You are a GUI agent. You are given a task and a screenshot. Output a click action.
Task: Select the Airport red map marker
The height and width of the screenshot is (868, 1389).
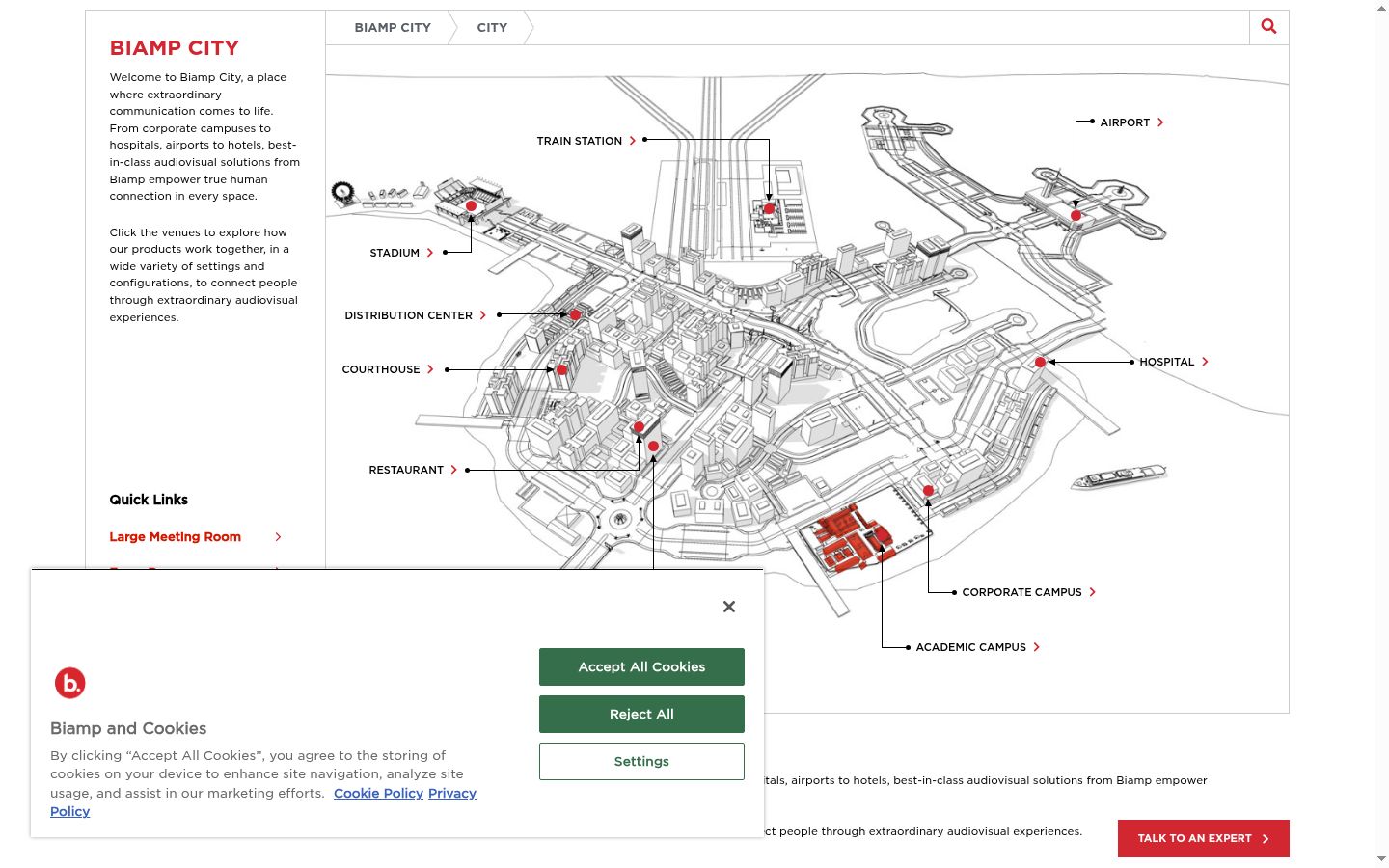pyautogui.click(x=1076, y=216)
